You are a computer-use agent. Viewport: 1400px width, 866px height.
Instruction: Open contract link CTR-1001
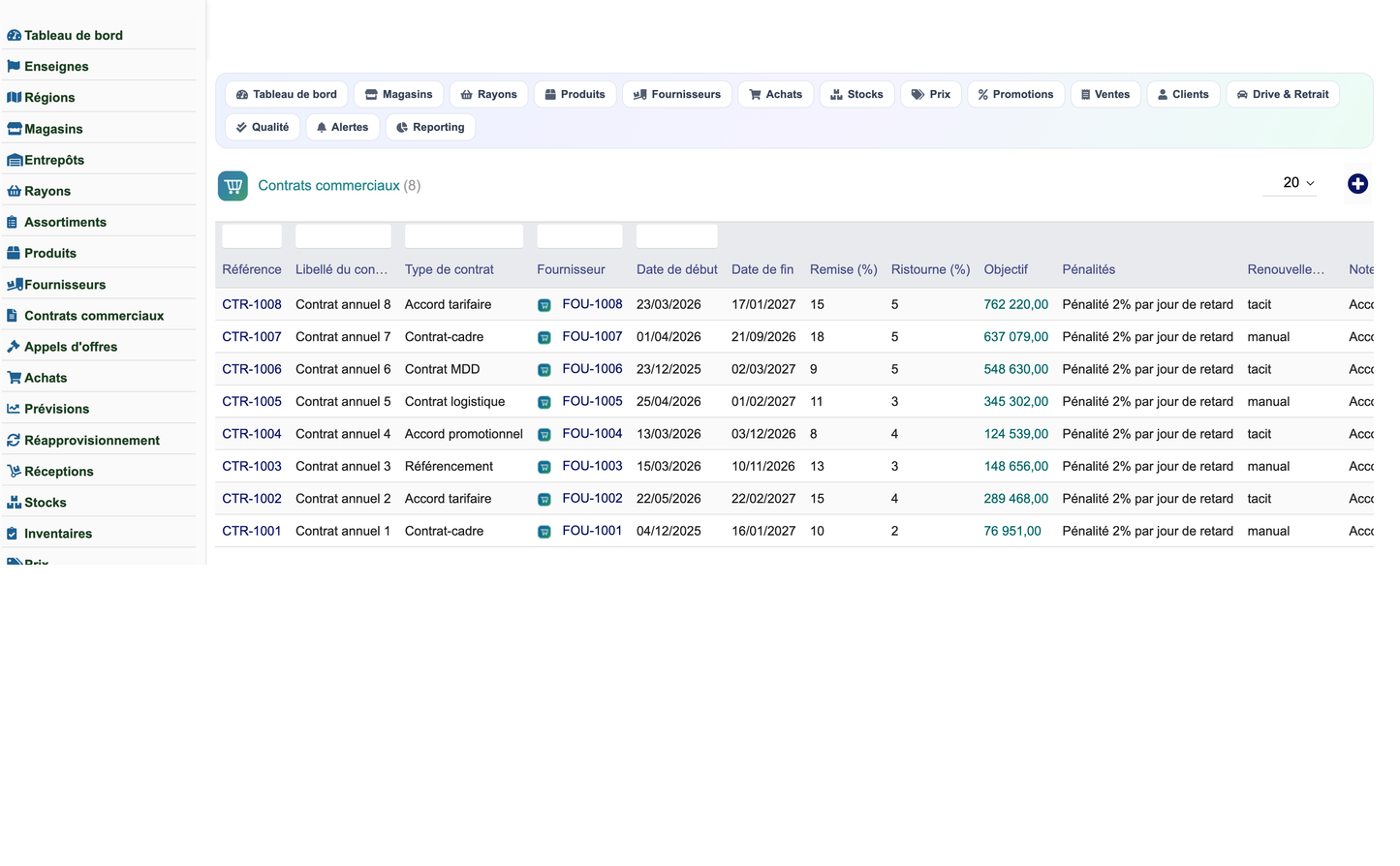(x=252, y=531)
